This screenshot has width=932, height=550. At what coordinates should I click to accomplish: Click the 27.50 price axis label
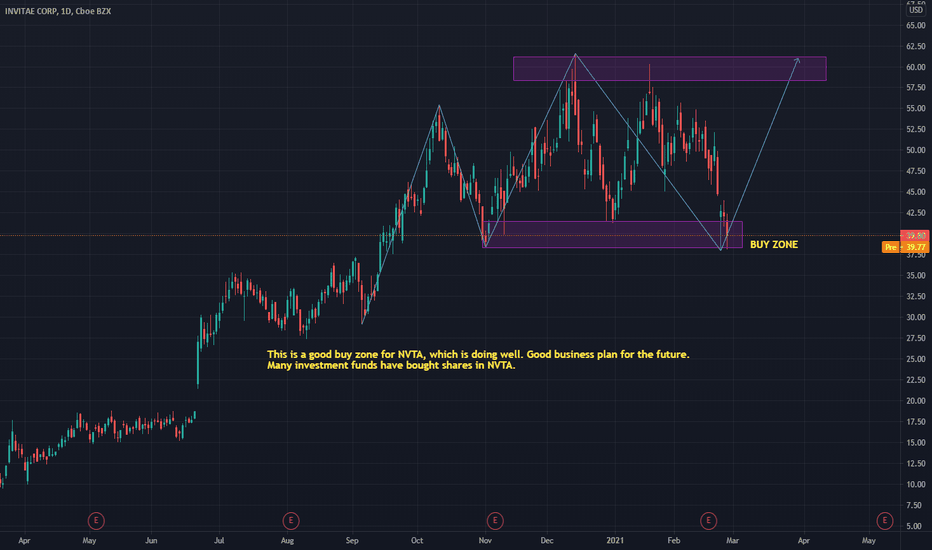[915, 338]
